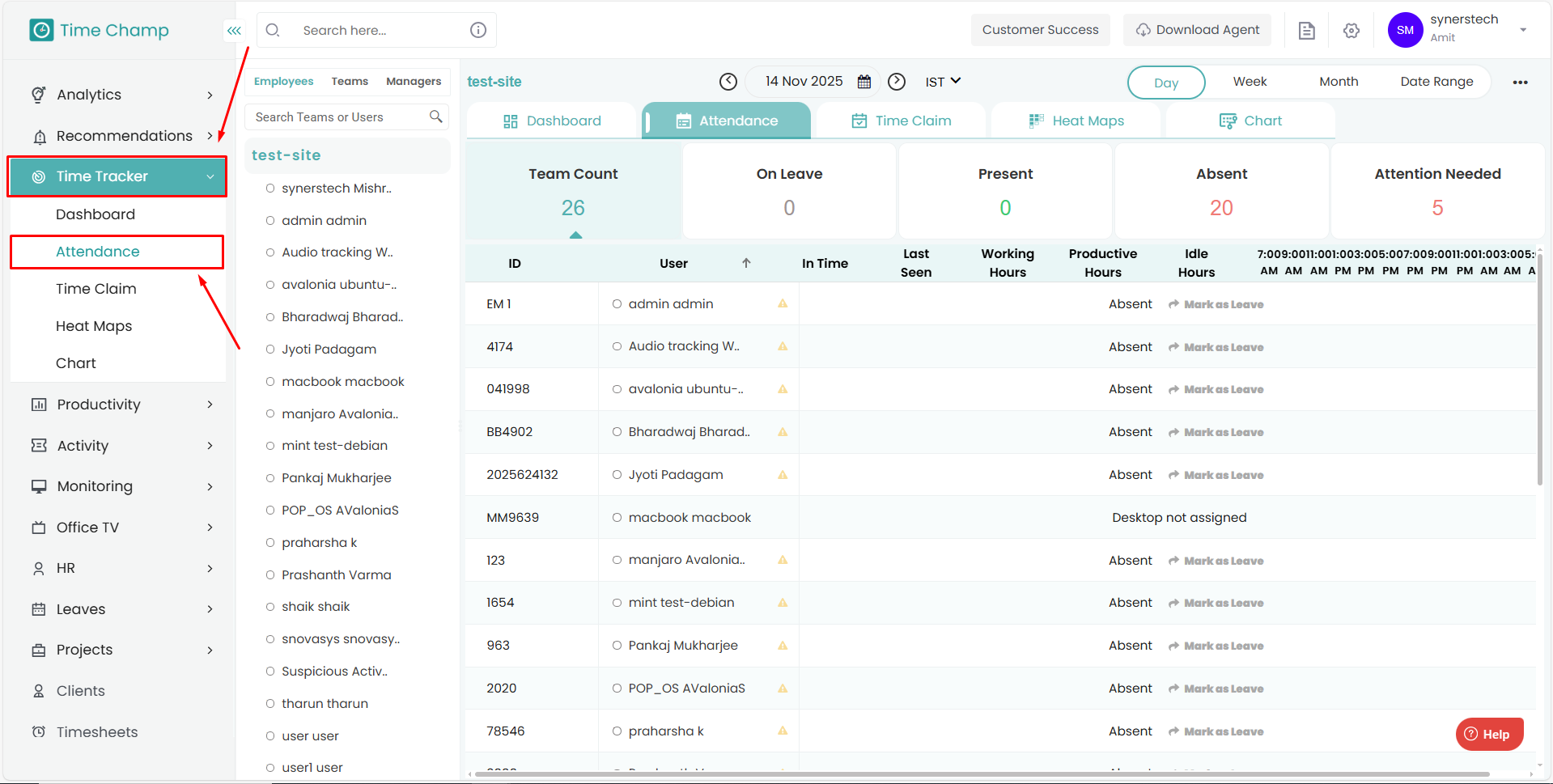Select the Day view toggle
The image size is (1553, 784).
1165,83
